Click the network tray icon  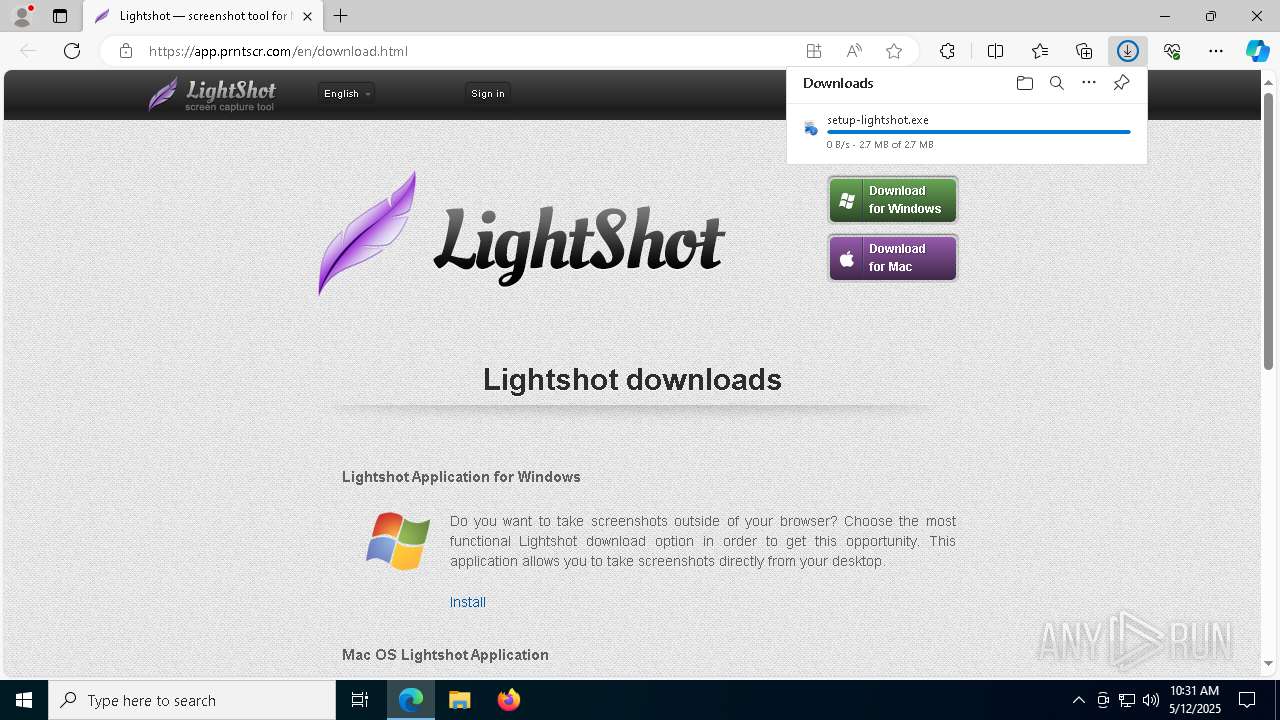pos(1127,700)
